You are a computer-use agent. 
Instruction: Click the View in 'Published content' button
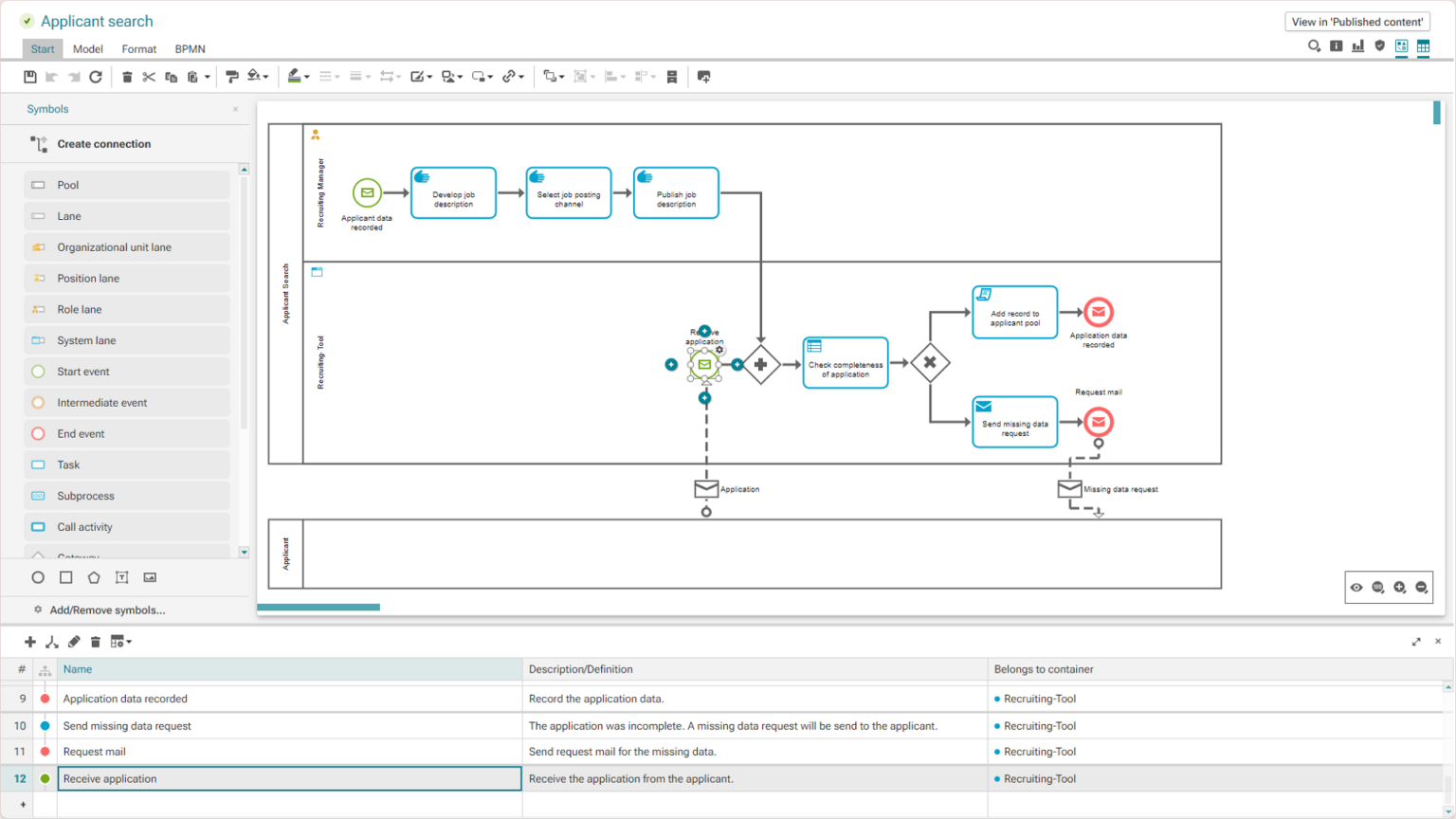1356,21
